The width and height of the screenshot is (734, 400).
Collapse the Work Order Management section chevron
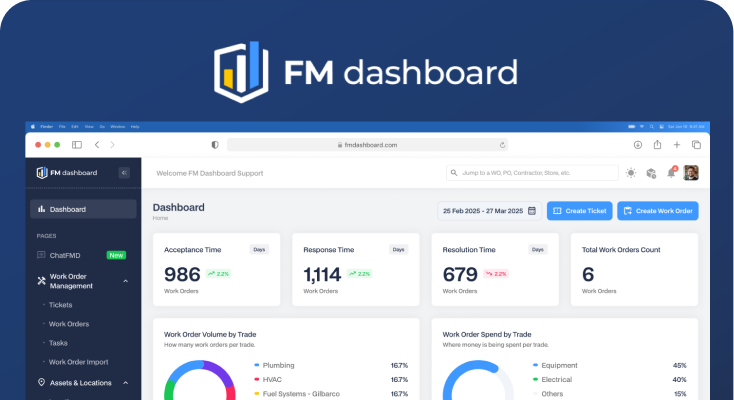coord(125,281)
